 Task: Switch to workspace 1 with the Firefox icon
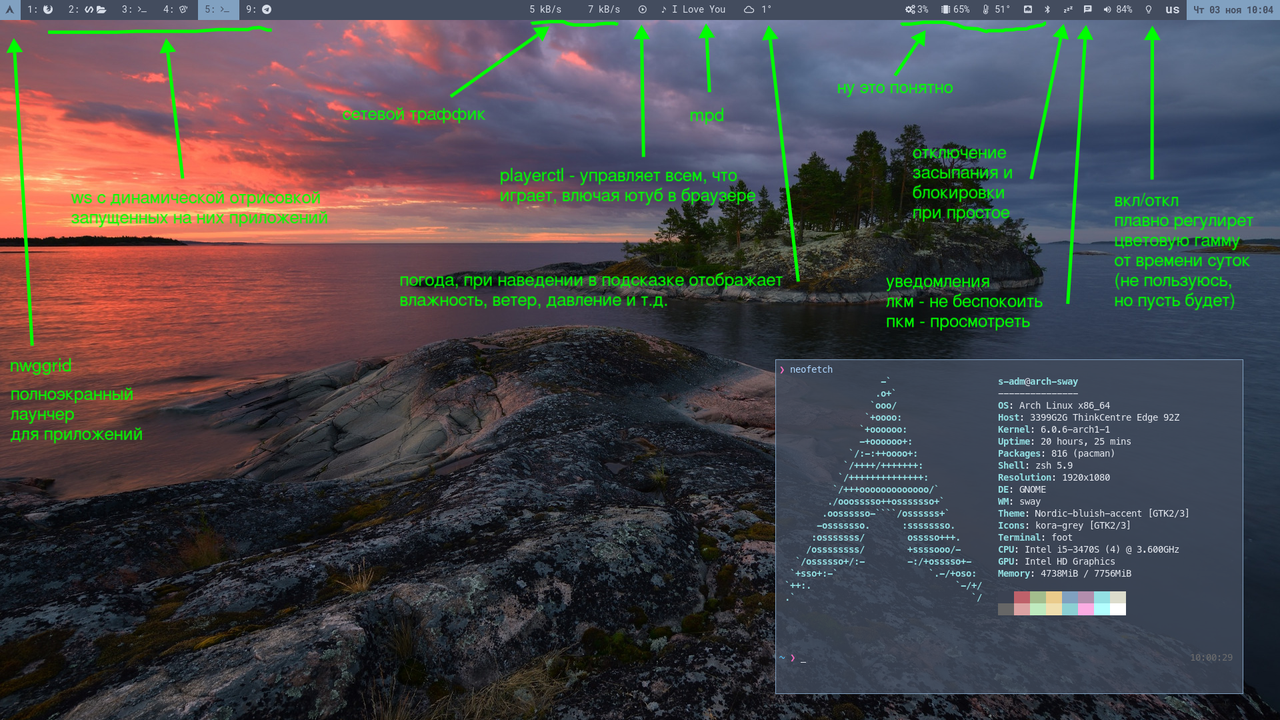click(41, 9)
